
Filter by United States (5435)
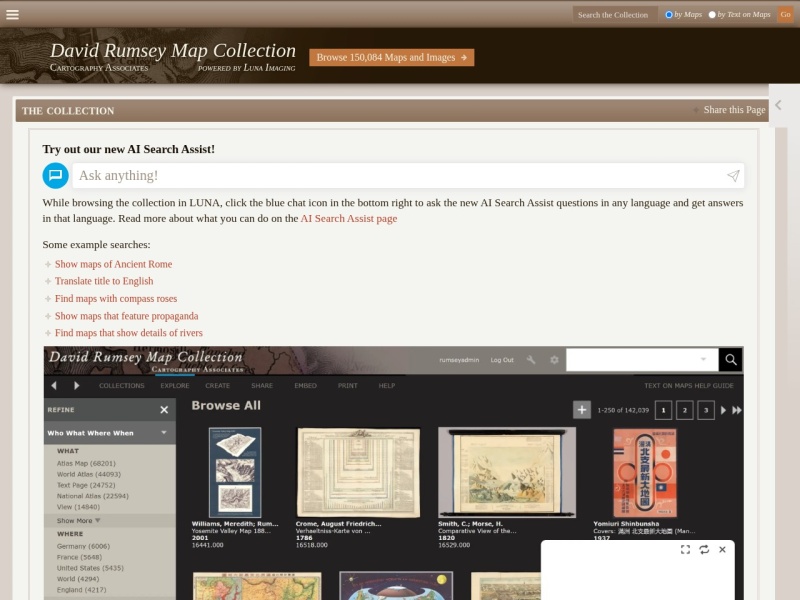pyautogui.click(x=90, y=568)
